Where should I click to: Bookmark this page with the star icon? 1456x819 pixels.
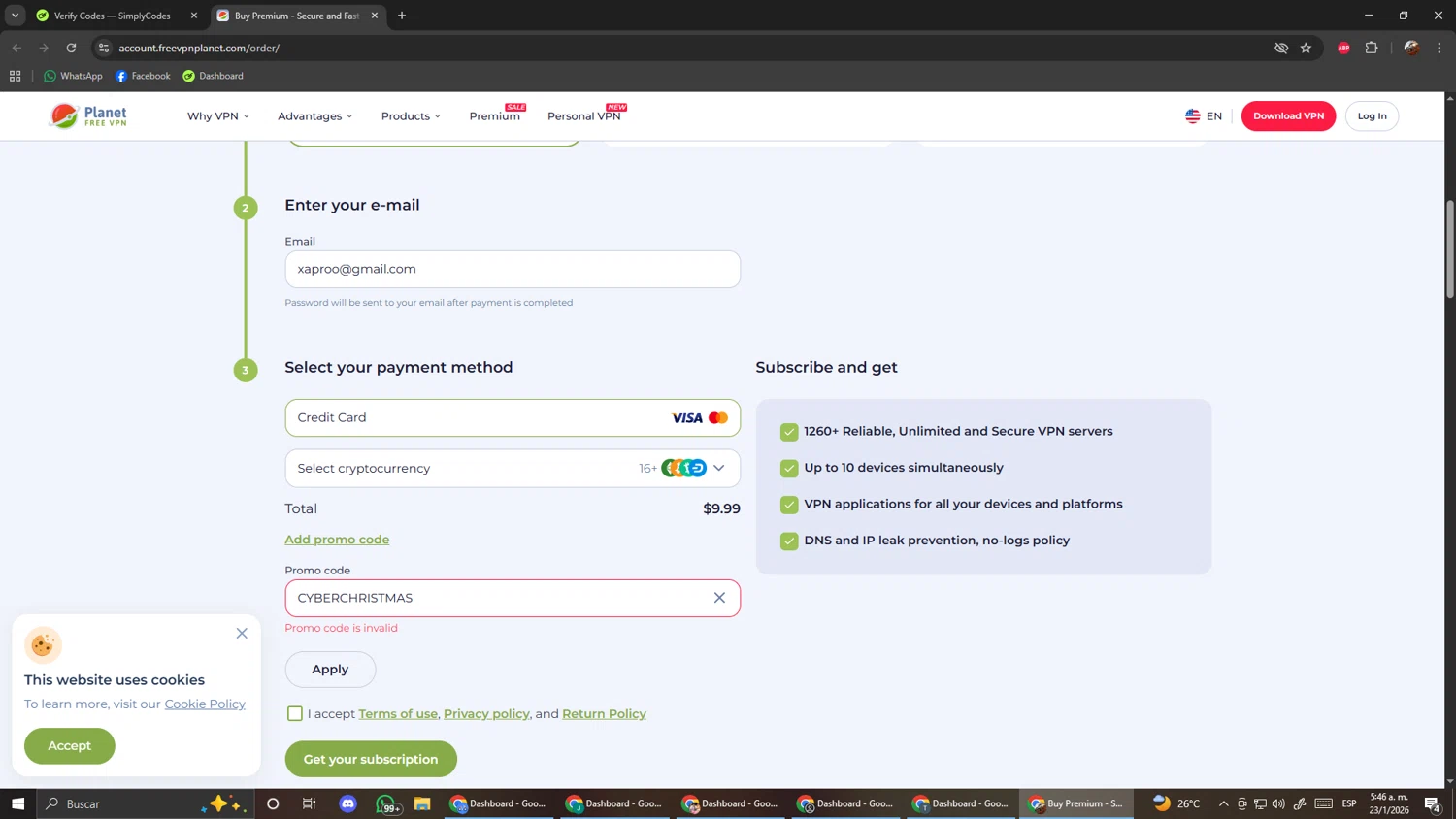click(x=1306, y=48)
